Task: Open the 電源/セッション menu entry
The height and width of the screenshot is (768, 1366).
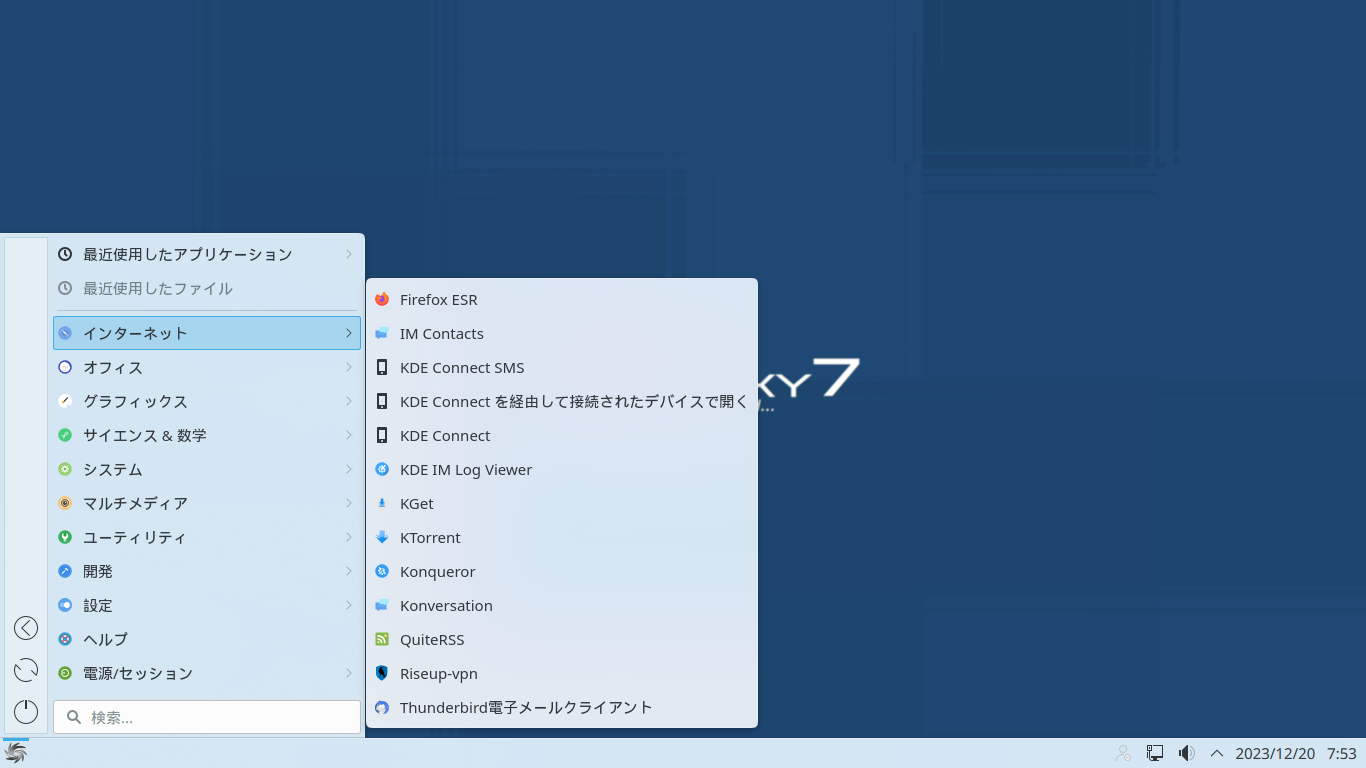Action: [207, 673]
